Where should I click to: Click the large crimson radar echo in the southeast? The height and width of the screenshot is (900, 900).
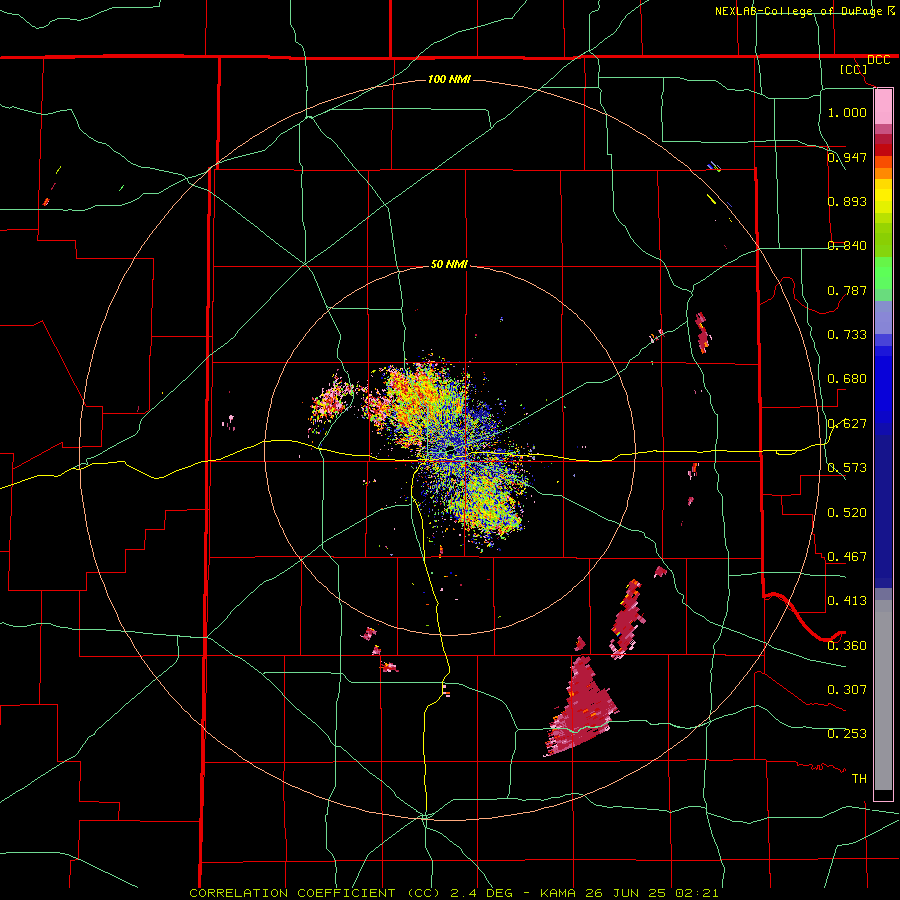click(580, 709)
